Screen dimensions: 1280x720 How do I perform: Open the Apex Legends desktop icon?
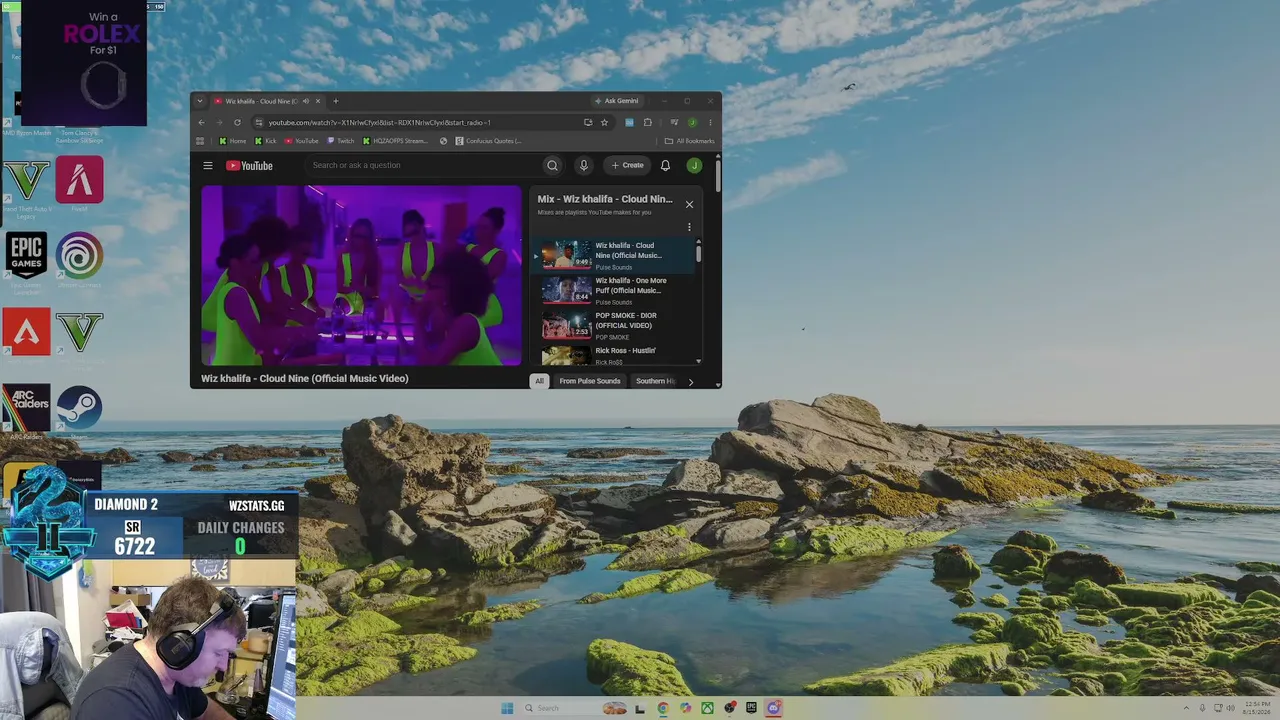tap(27, 332)
